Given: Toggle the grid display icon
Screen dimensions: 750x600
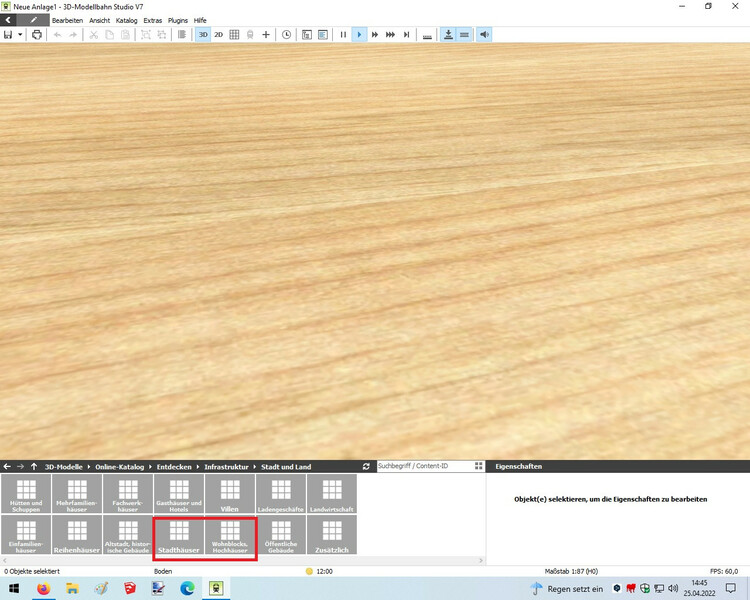Looking at the screenshot, I should (x=234, y=34).
